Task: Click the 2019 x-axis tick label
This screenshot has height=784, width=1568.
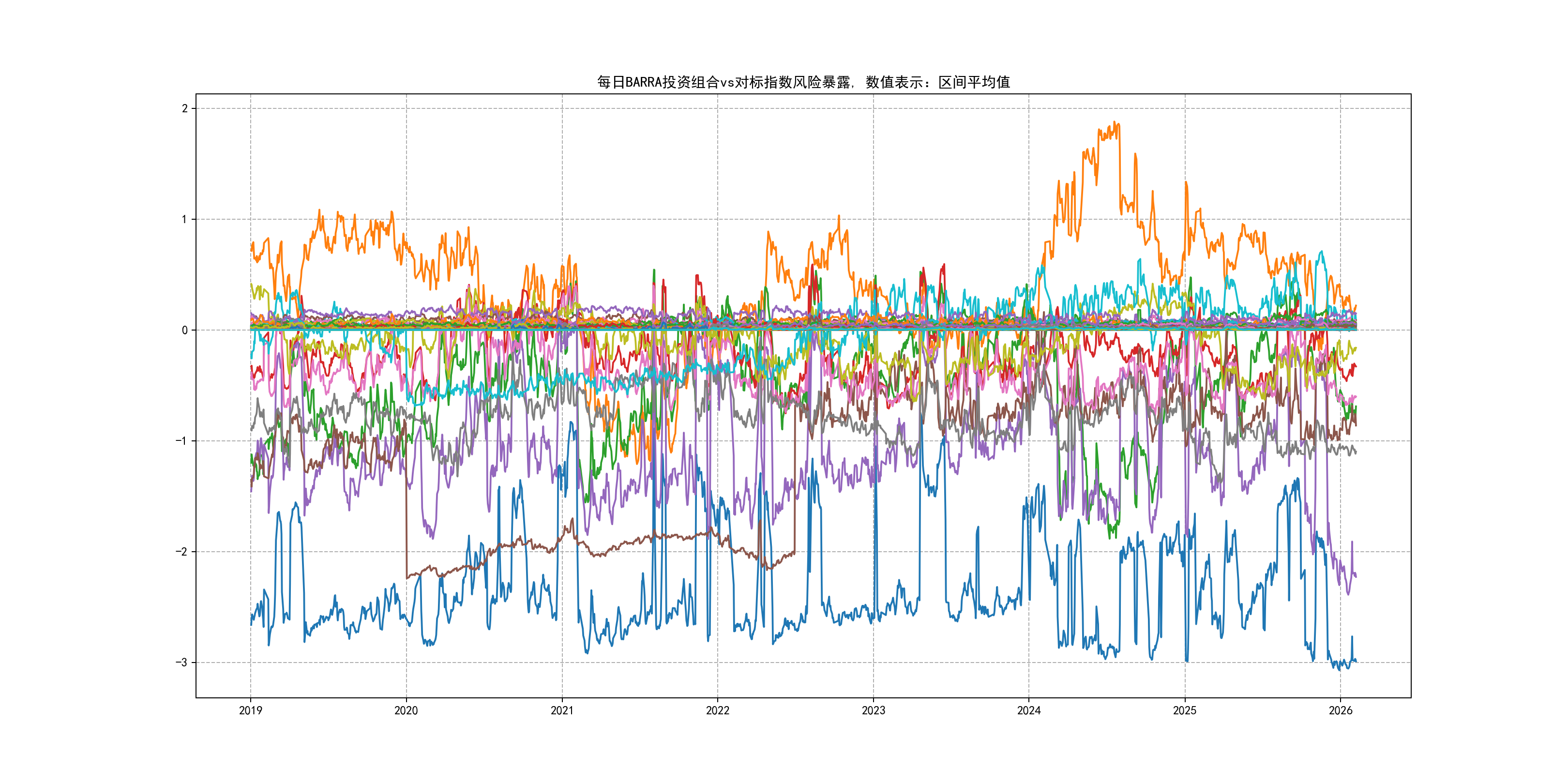Action: [x=250, y=710]
